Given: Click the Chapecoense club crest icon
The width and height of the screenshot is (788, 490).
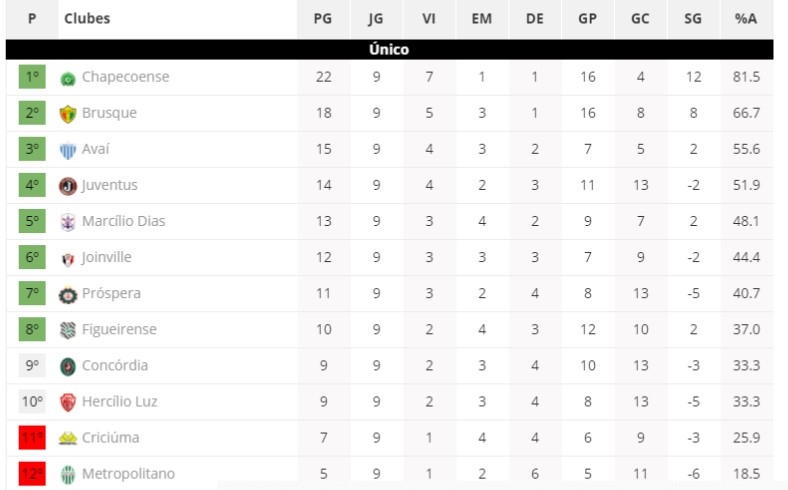Looking at the screenshot, I should (68, 78).
